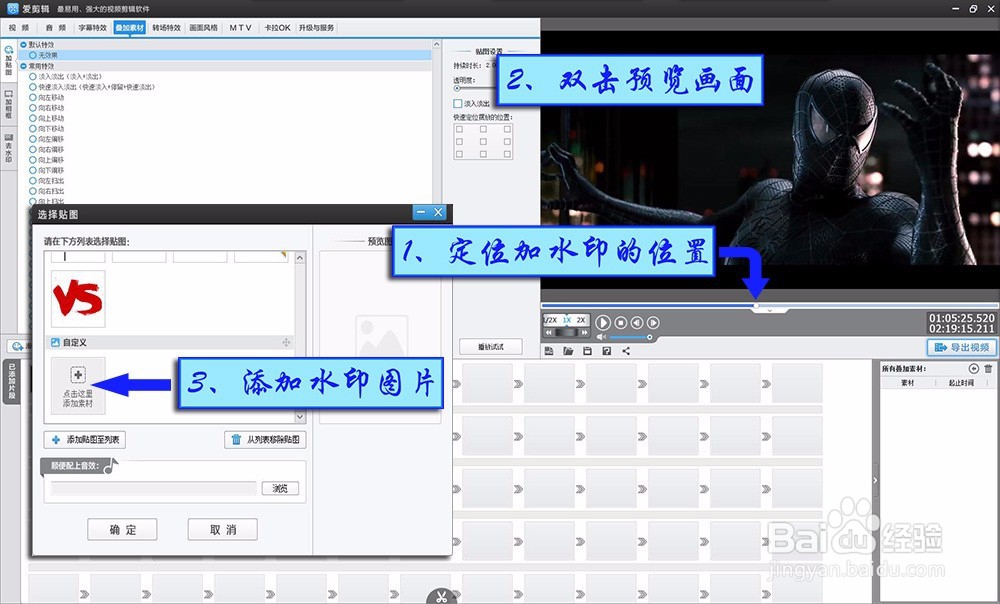This screenshot has width=1000, height=604.
Task: Stop the video preview
Action: point(621,323)
